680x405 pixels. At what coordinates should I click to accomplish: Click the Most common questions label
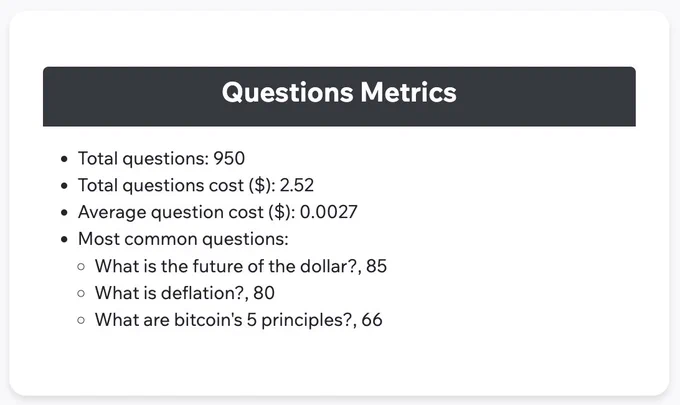pos(183,239)
